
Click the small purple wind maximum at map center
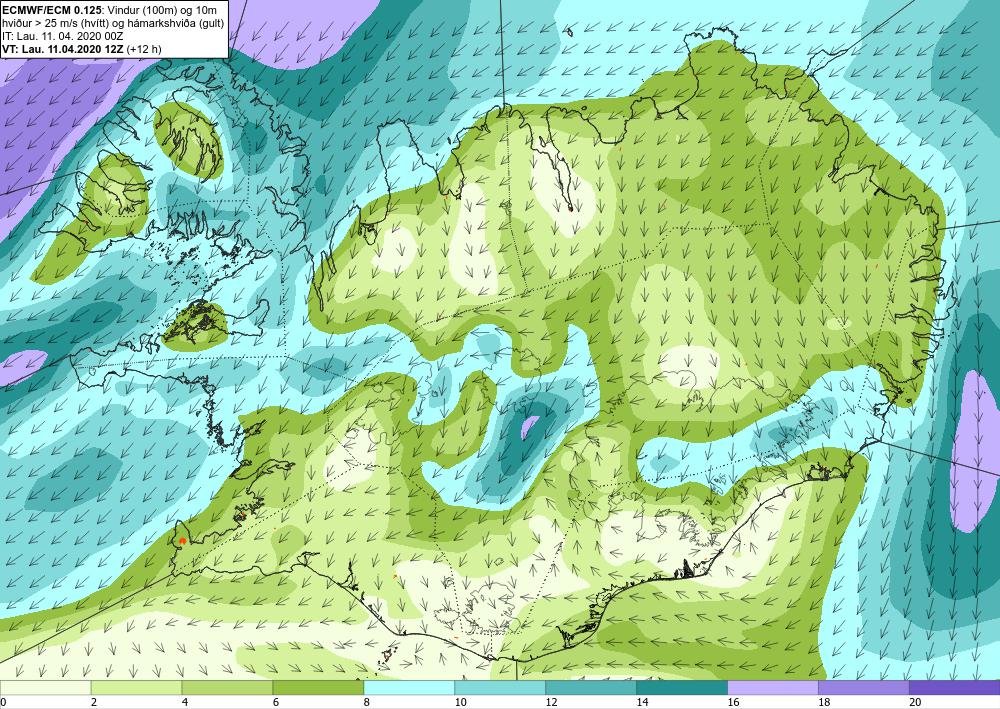click(529, 427)
